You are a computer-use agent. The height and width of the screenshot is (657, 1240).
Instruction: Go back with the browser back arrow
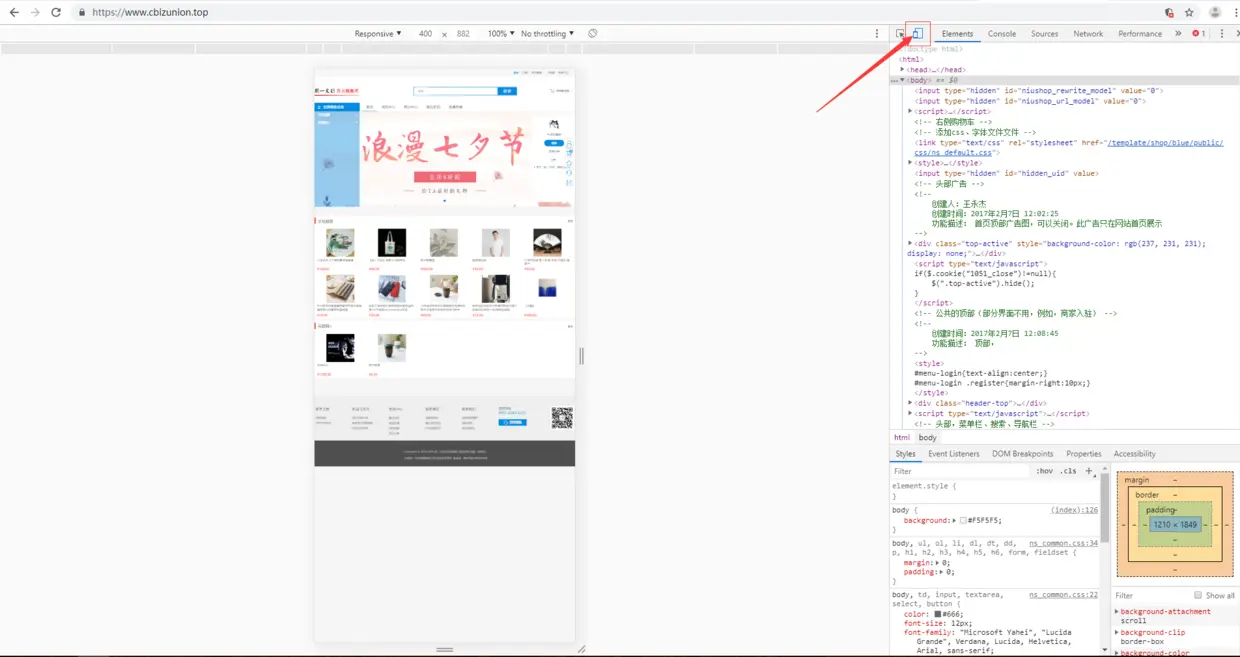[14, 12]
